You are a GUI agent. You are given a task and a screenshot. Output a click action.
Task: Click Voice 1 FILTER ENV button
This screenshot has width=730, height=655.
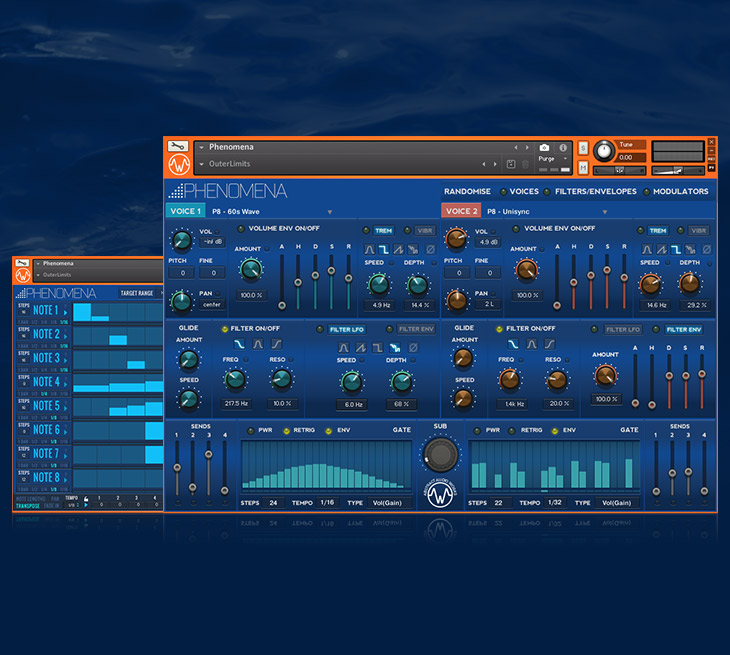(416, 329)
